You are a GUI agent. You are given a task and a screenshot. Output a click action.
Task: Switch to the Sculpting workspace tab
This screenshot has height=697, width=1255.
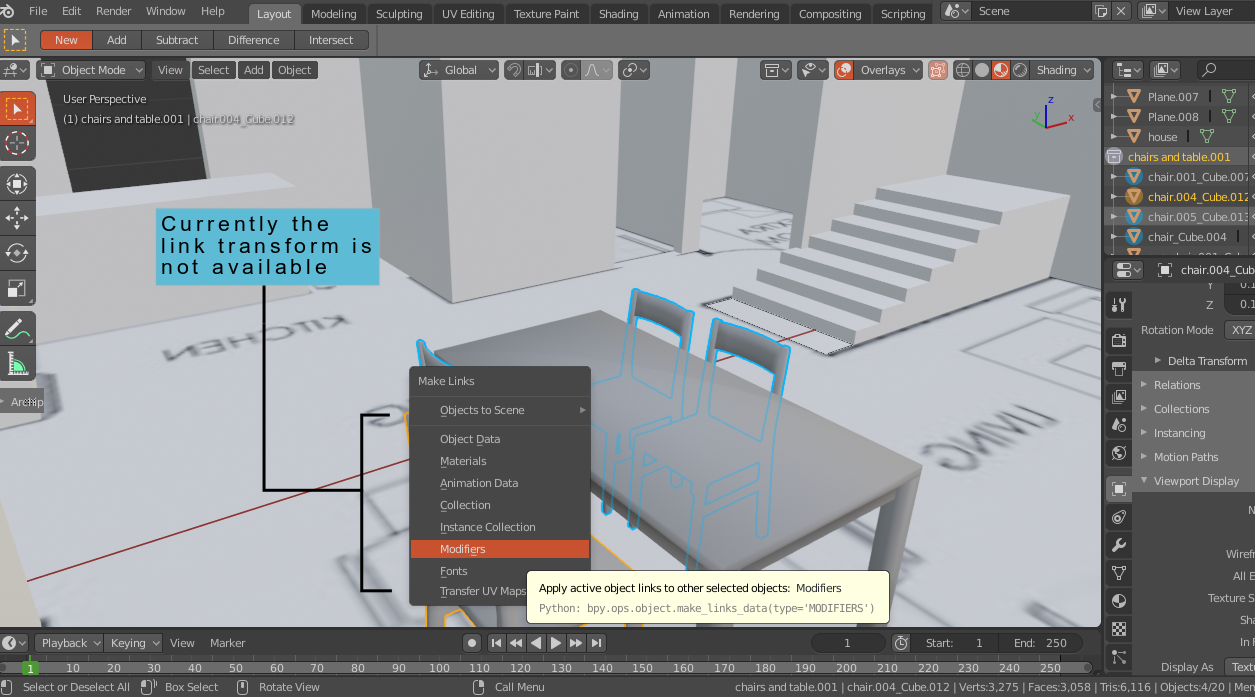(399, 14)
